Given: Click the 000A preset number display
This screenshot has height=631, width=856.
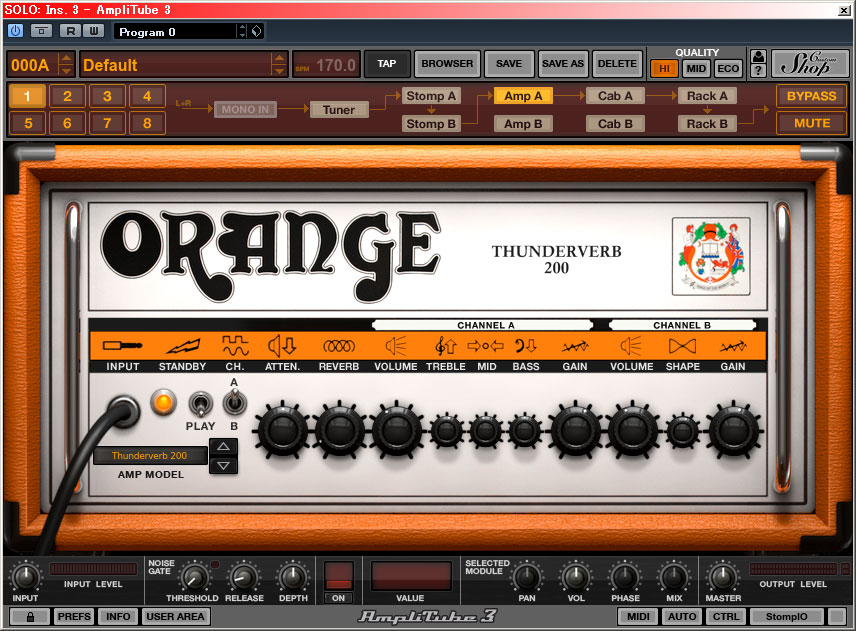Looking at the screenshot, I should click(x=32, y=65).
